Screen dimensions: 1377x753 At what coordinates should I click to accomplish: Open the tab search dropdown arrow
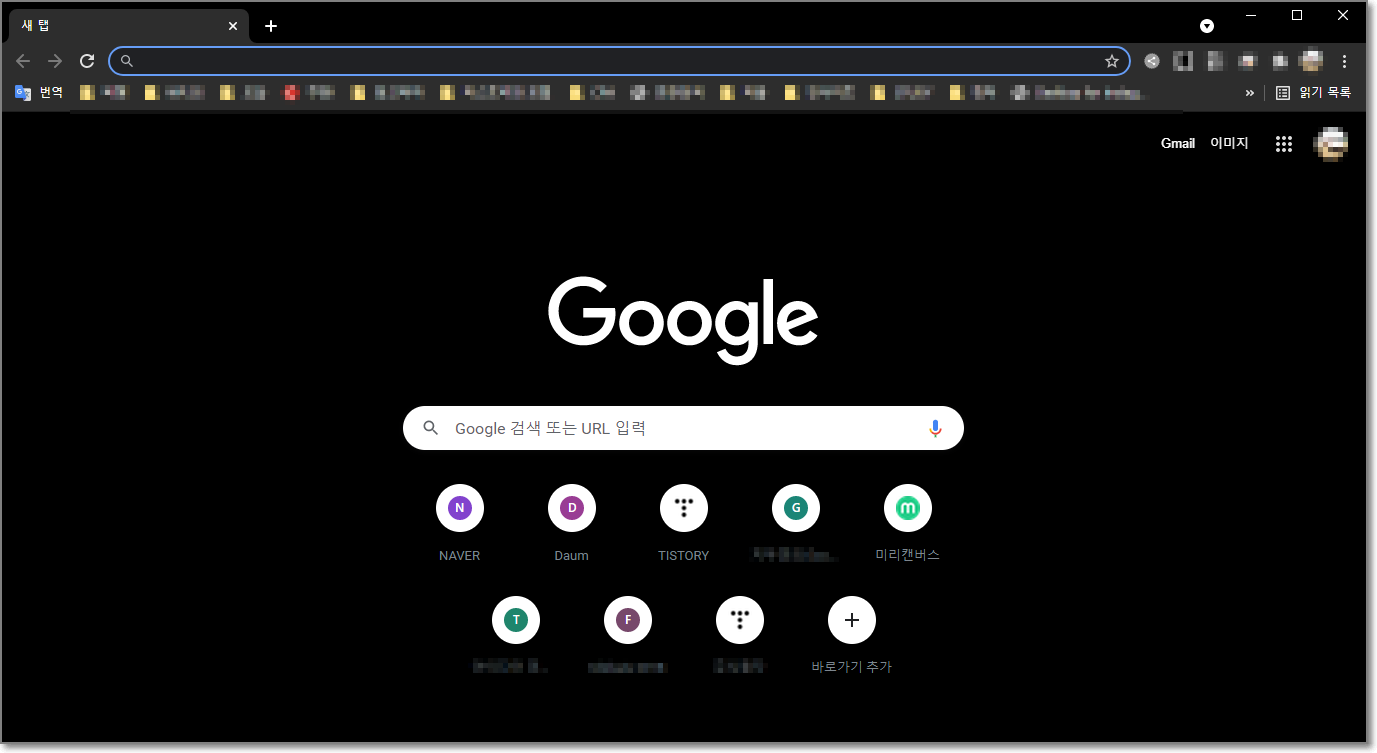tap(1207, 26)
